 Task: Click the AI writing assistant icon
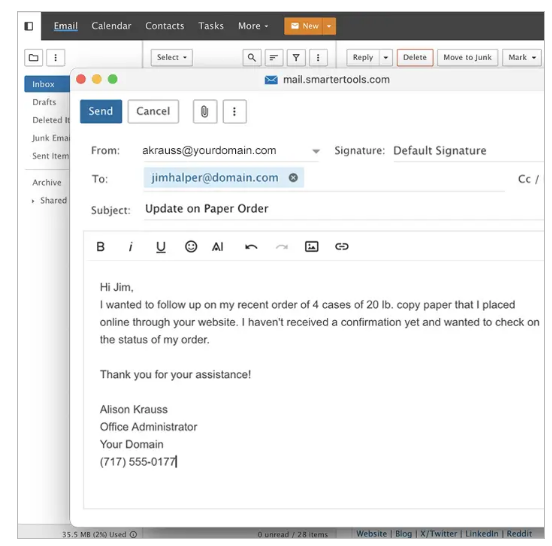[218, 247]
